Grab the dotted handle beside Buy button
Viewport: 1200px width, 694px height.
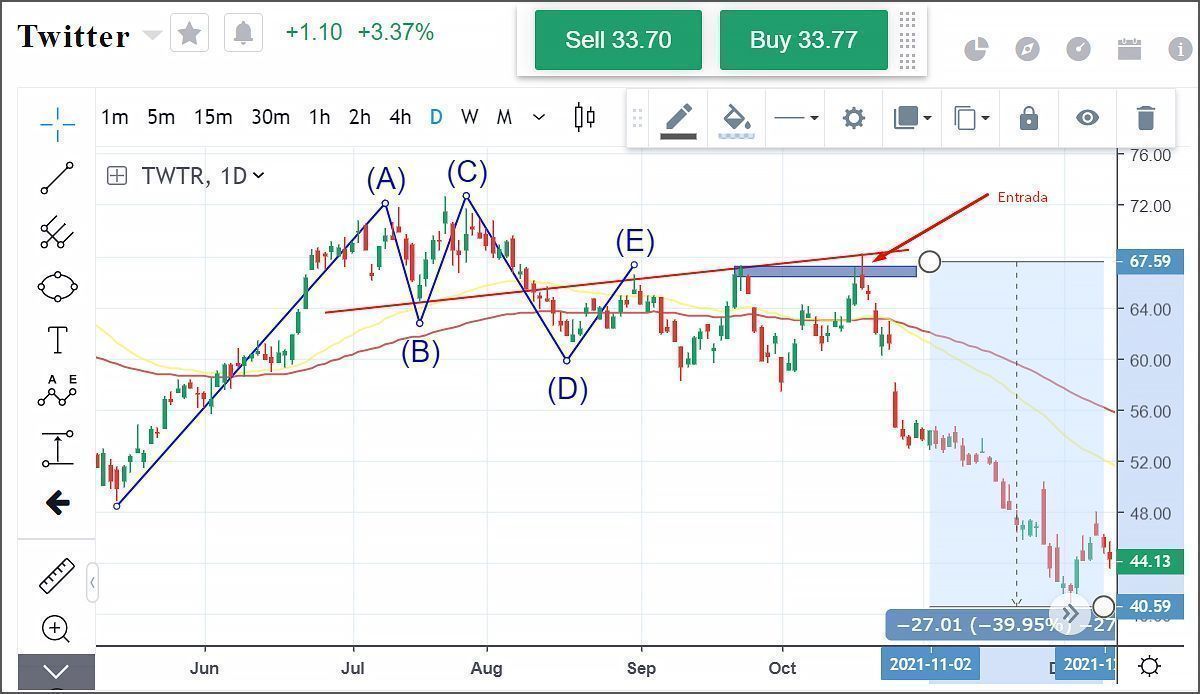coord(908,40)
